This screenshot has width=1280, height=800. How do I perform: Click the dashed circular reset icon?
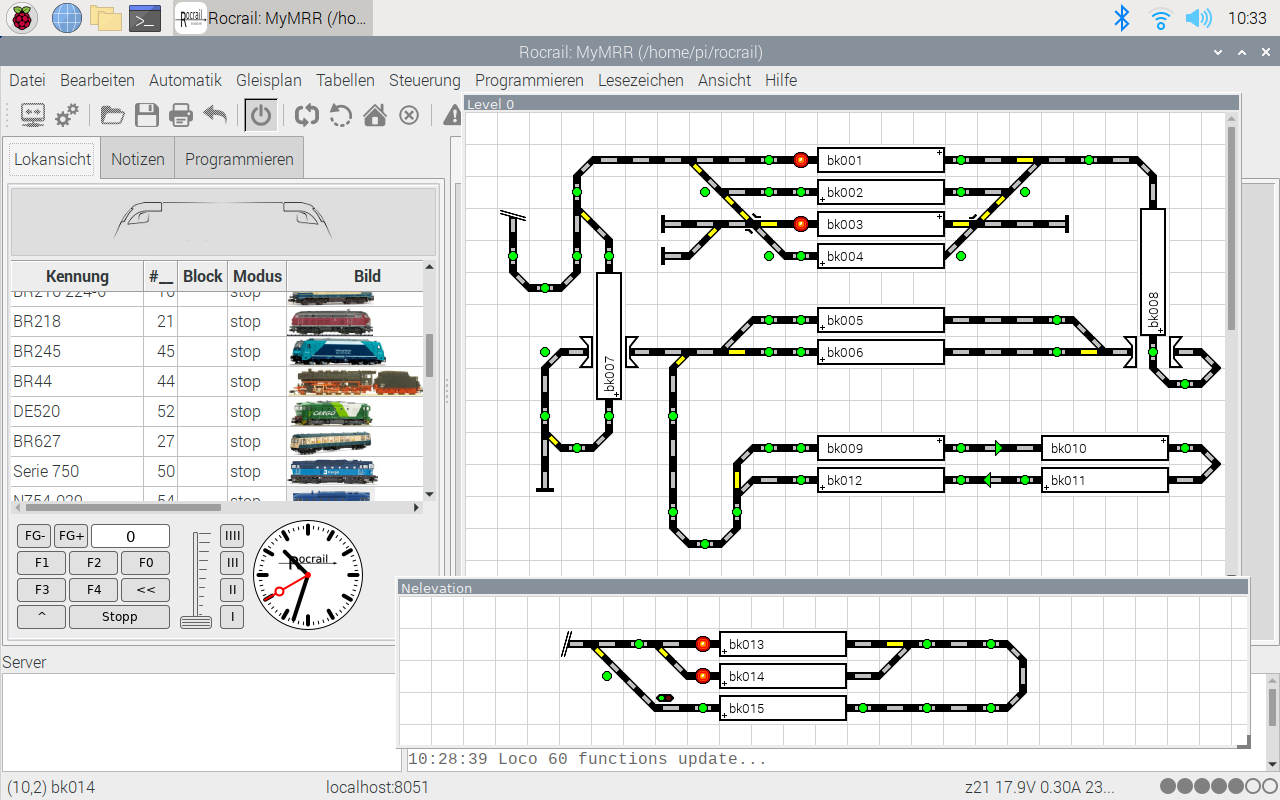[x=341, y=115]
